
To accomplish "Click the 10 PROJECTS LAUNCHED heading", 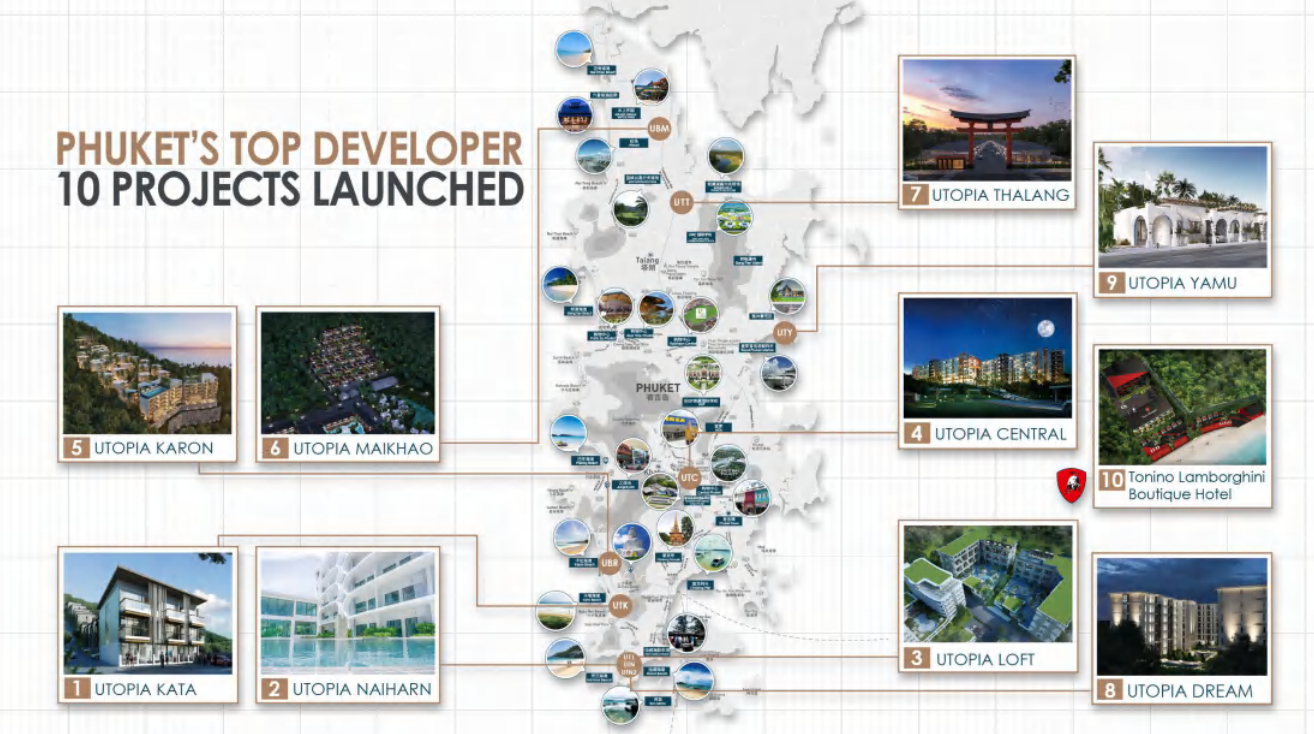I will 290,188.
